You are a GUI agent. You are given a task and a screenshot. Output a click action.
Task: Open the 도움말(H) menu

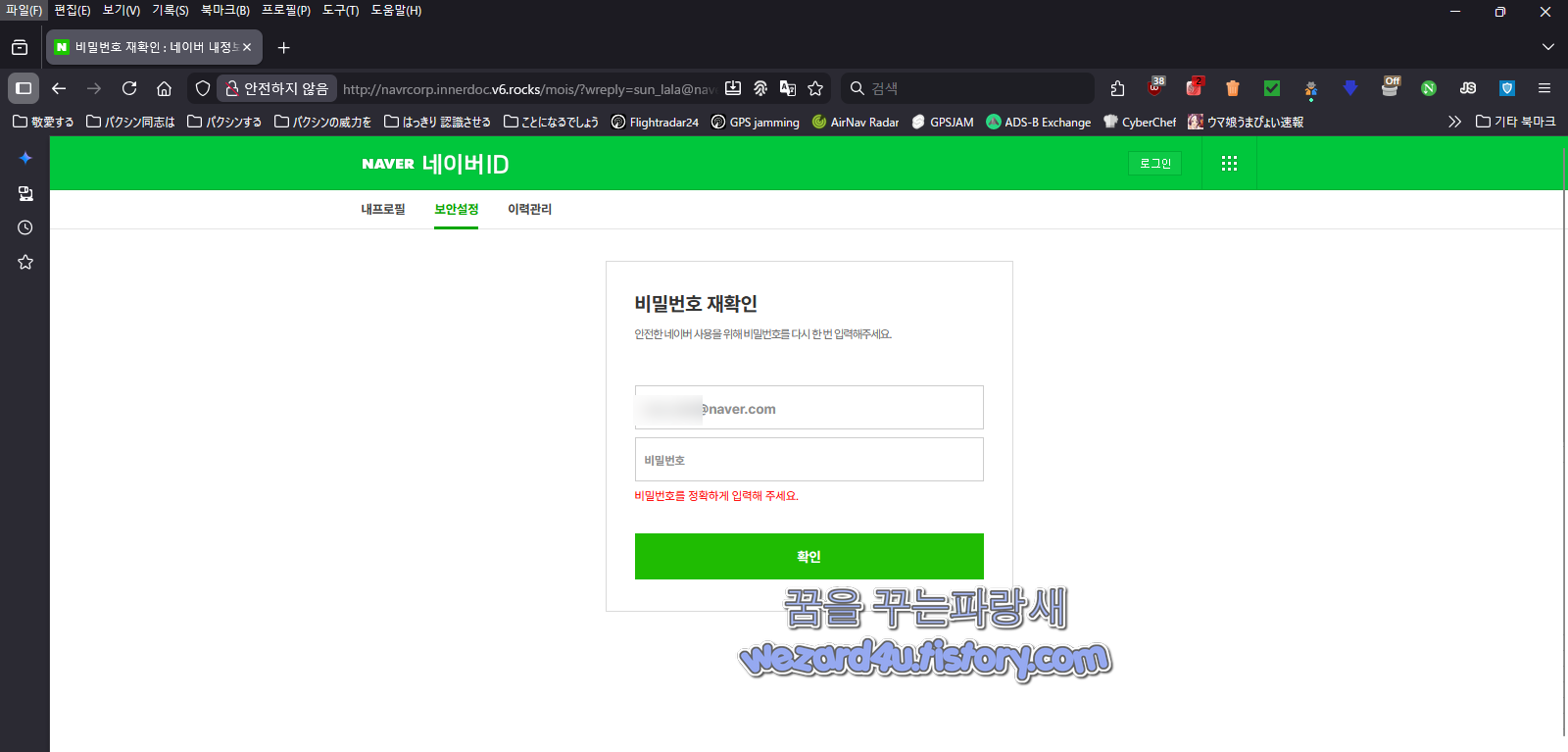(x=397, y=11)
